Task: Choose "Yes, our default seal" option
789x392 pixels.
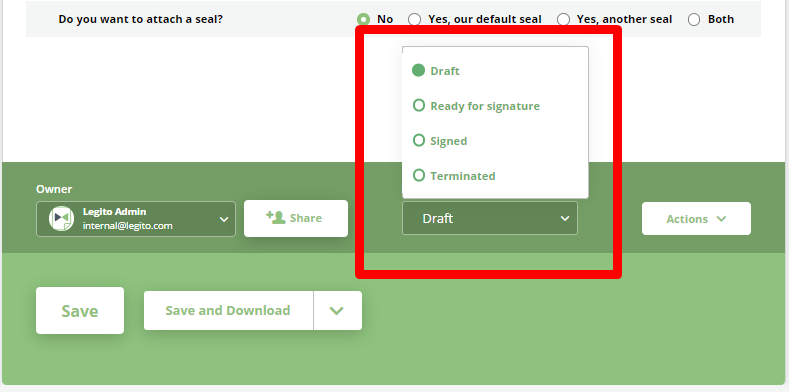Action: (414, 19)
